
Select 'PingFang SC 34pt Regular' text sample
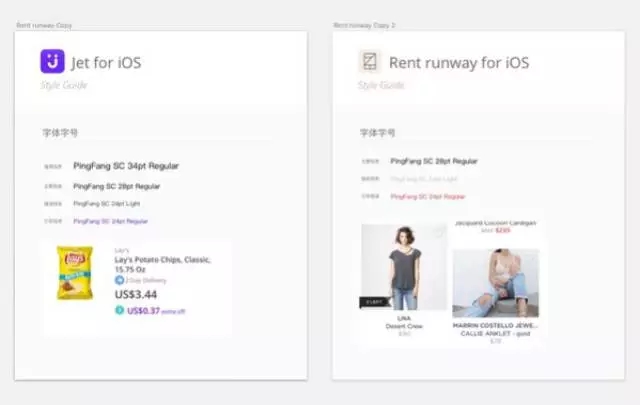[x=126, y=166]
